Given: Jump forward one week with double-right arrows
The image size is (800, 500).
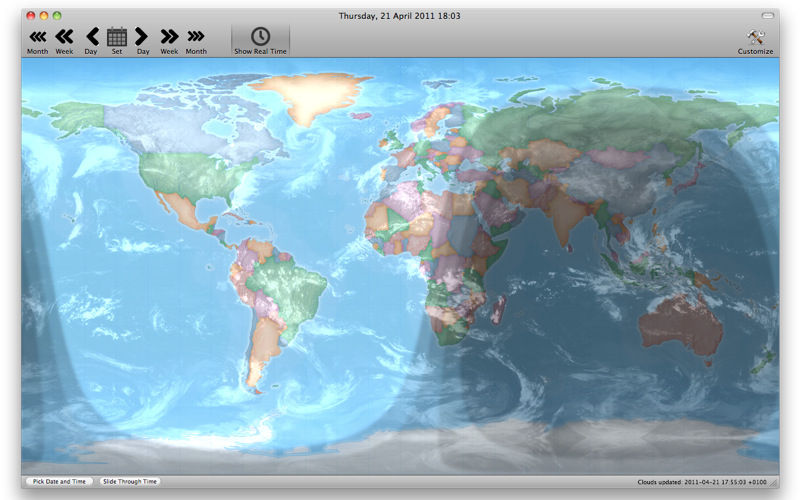Looking at the screenshot, I should [169, 37].
